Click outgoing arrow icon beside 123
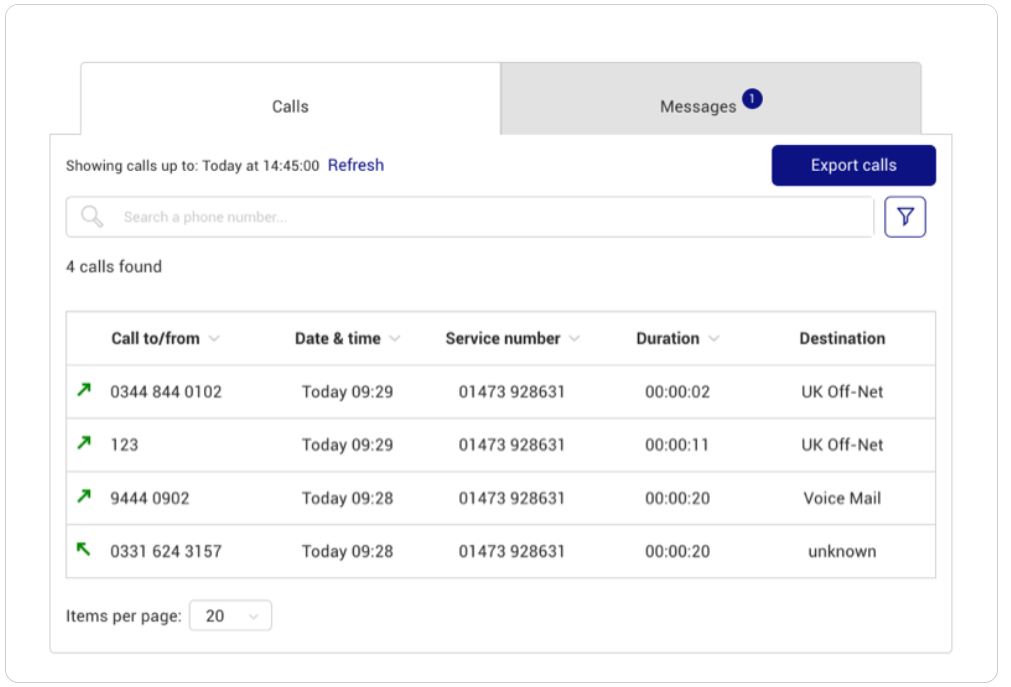 (84, 443)
